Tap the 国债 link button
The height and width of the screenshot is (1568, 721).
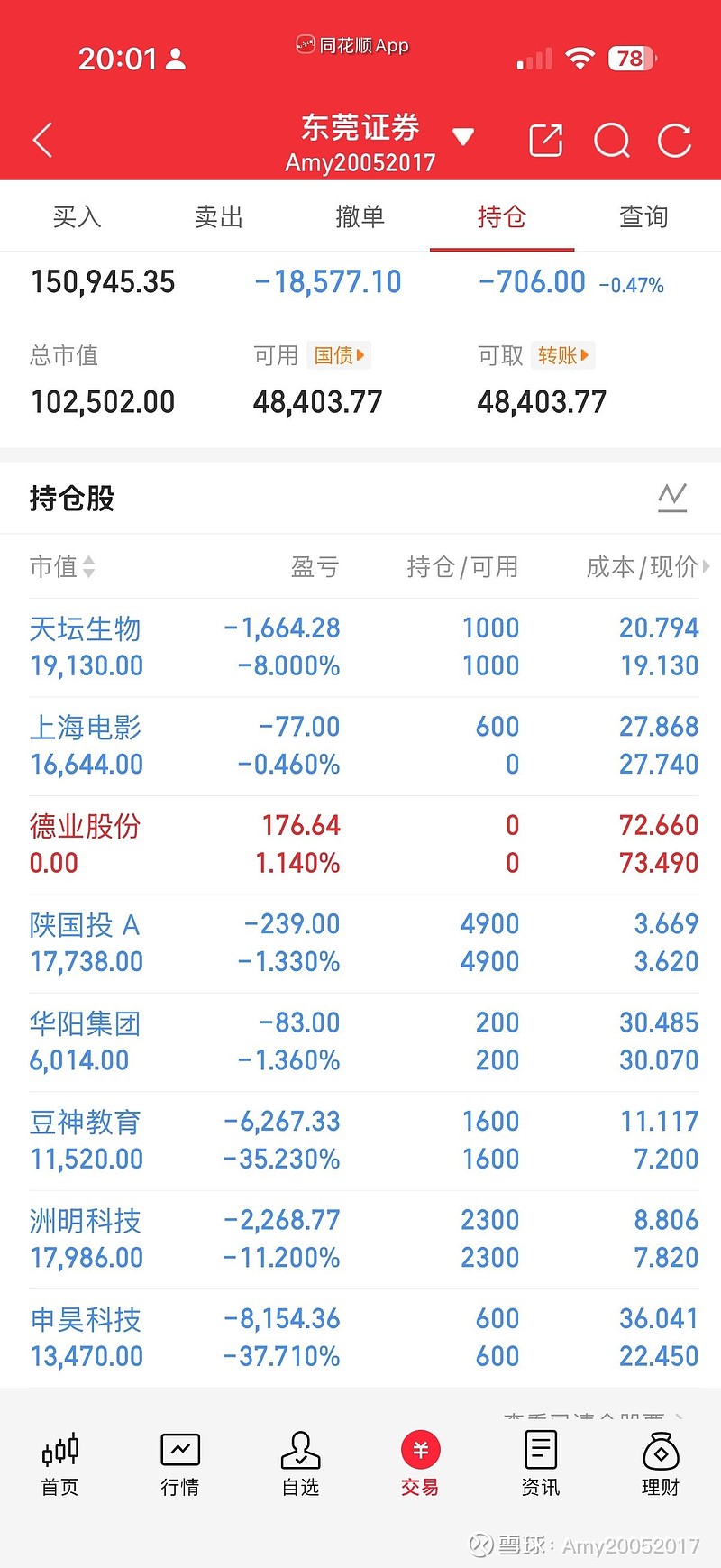(339, 355)
